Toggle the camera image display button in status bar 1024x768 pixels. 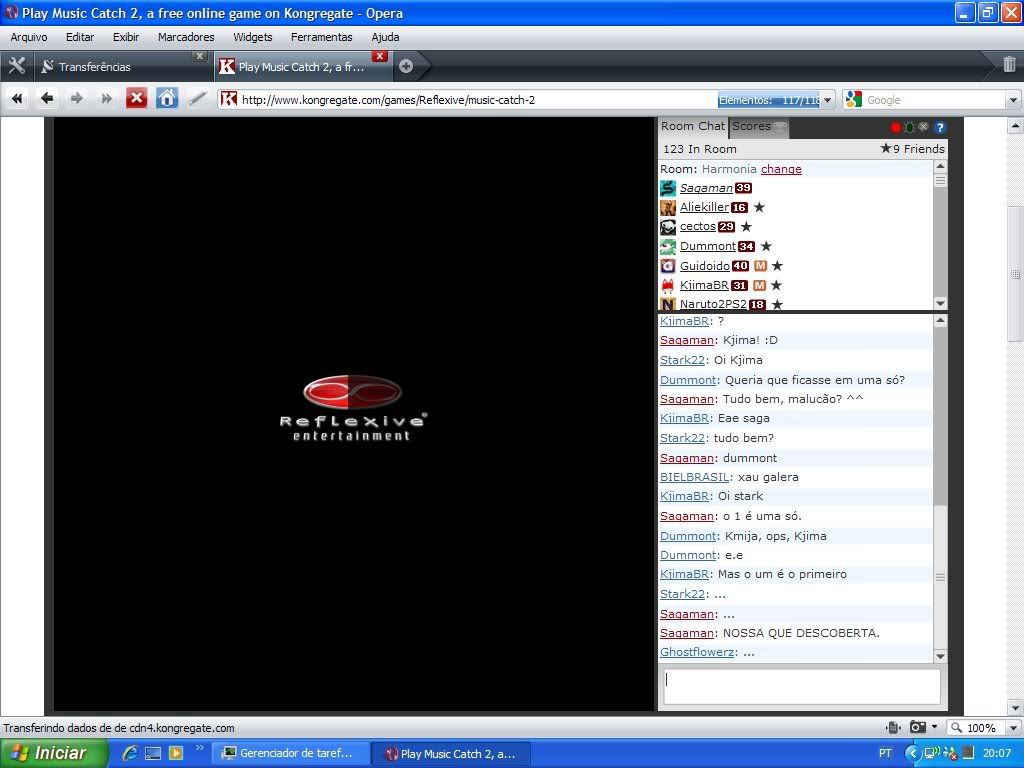(918, 728)
